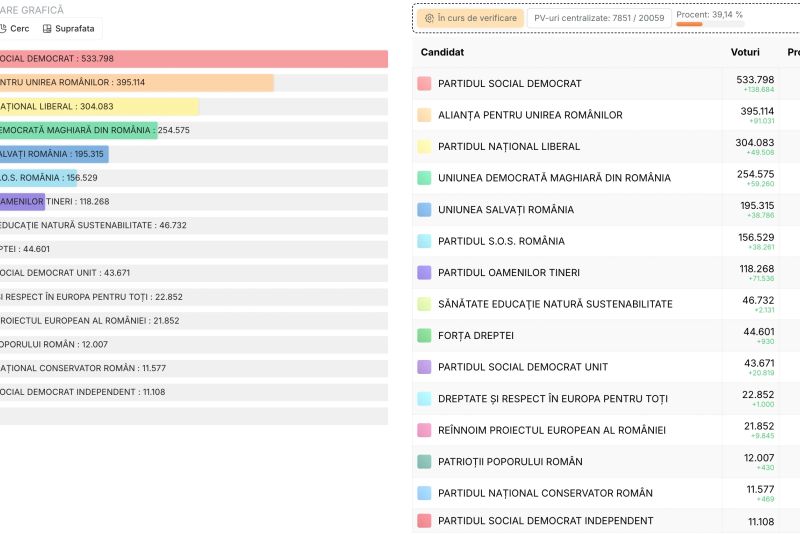Sort the table by Candidat column header
Screen dimensions: 800x534
tap(442, 52)
